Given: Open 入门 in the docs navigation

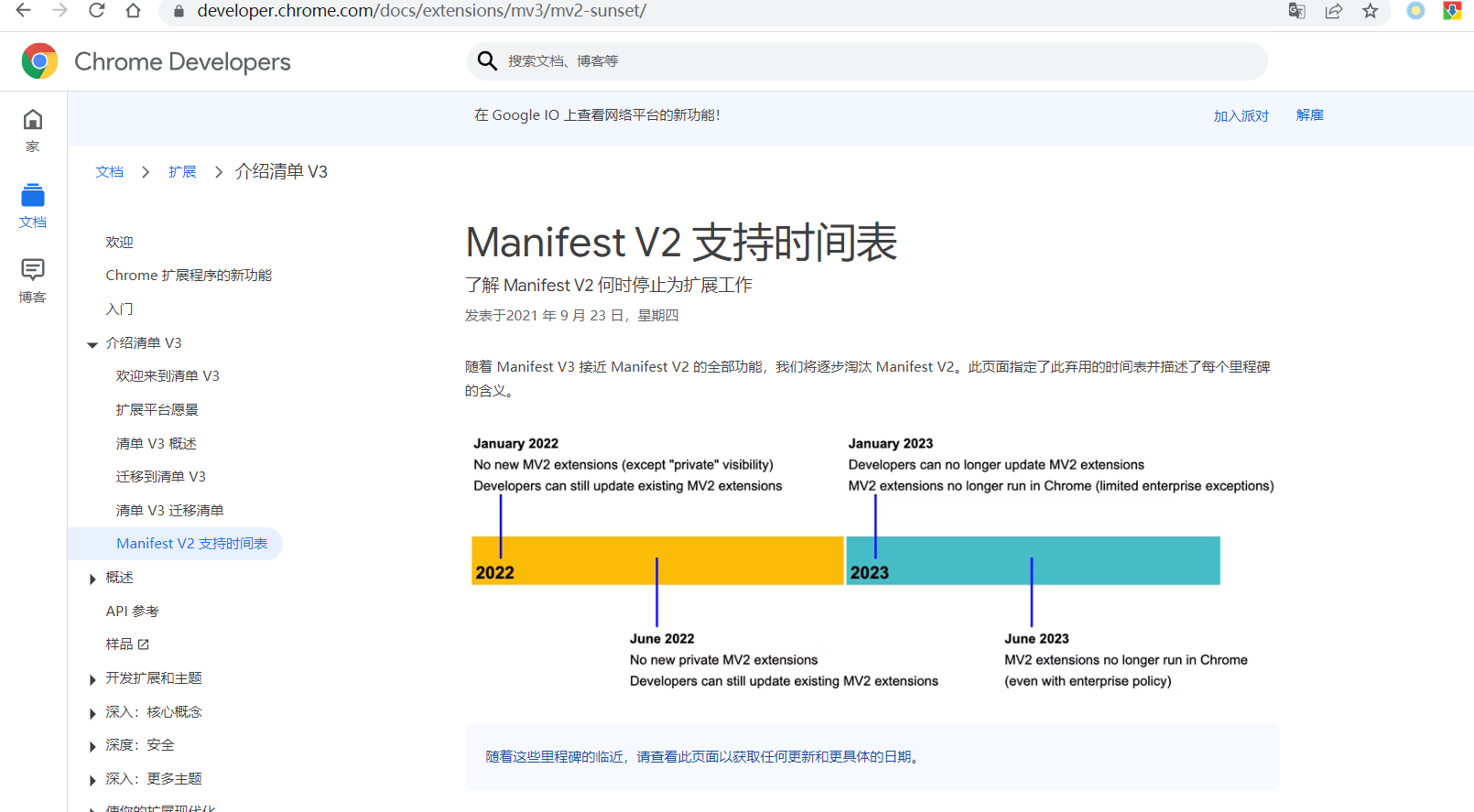Looking at the screenshot, I should pyautogui.click(x=119, y=309).
